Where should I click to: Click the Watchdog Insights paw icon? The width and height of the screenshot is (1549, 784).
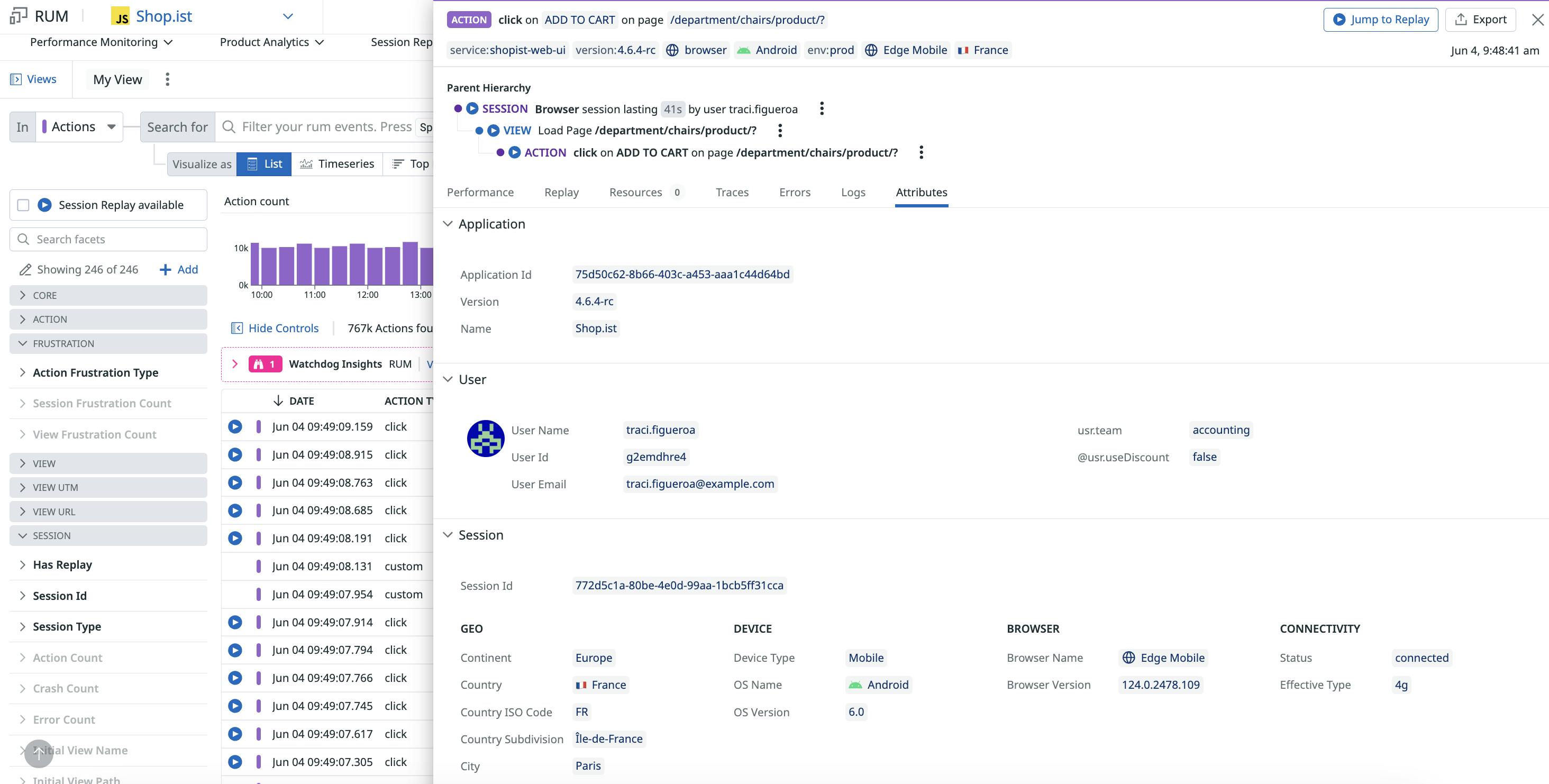[x=259, y=364]
